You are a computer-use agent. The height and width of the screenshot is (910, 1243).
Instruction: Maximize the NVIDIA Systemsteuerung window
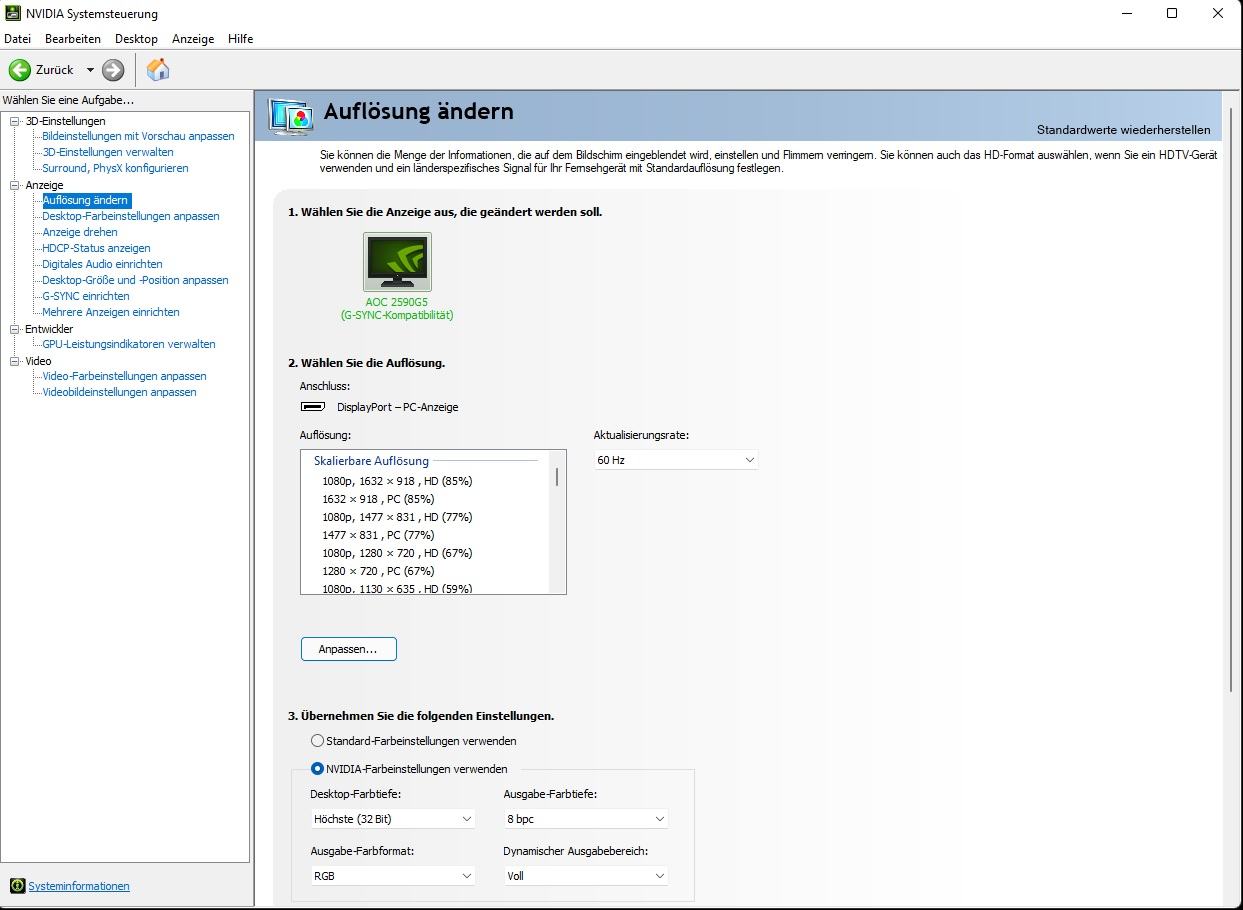tap(1172, 14)
